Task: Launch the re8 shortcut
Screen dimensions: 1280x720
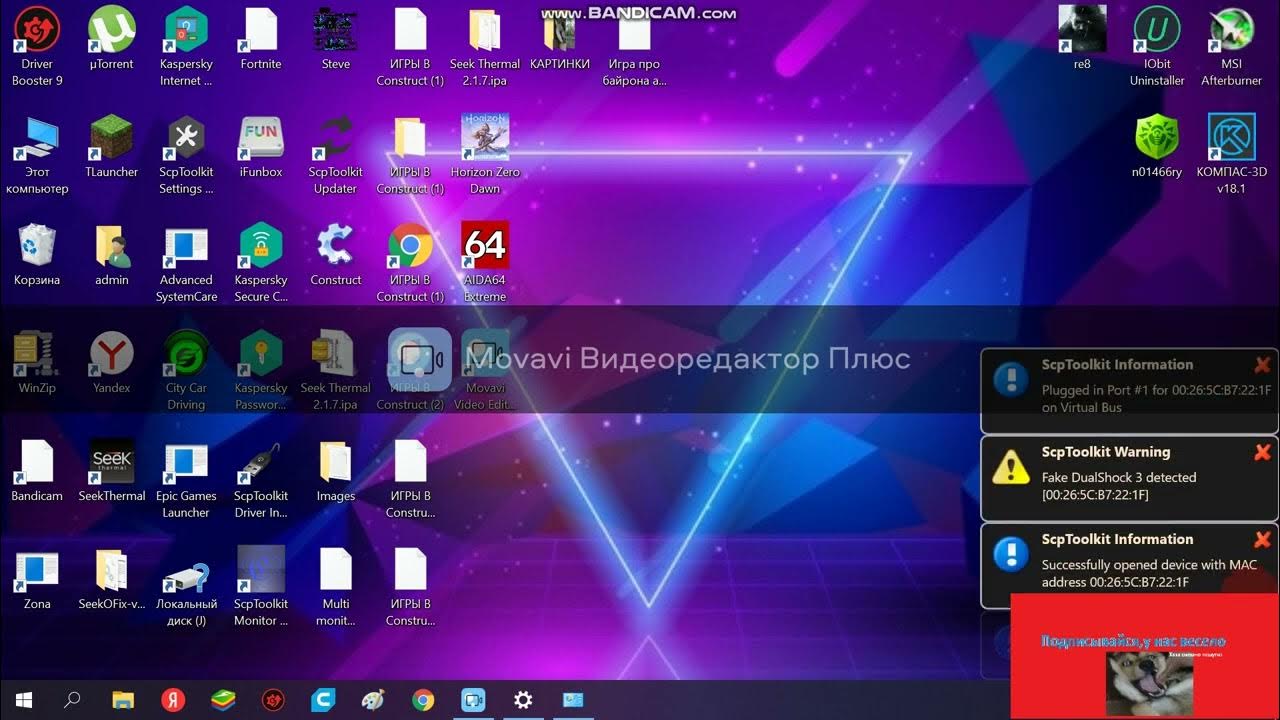Action: coord(1082,30)
